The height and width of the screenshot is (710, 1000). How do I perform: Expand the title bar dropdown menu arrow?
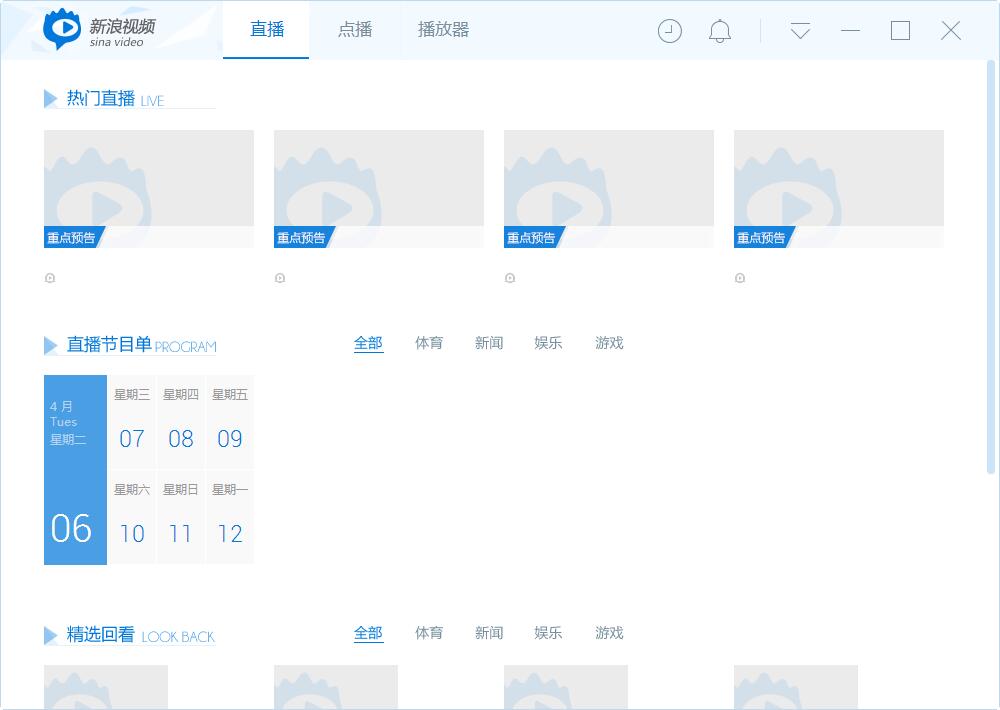[800, 31]
